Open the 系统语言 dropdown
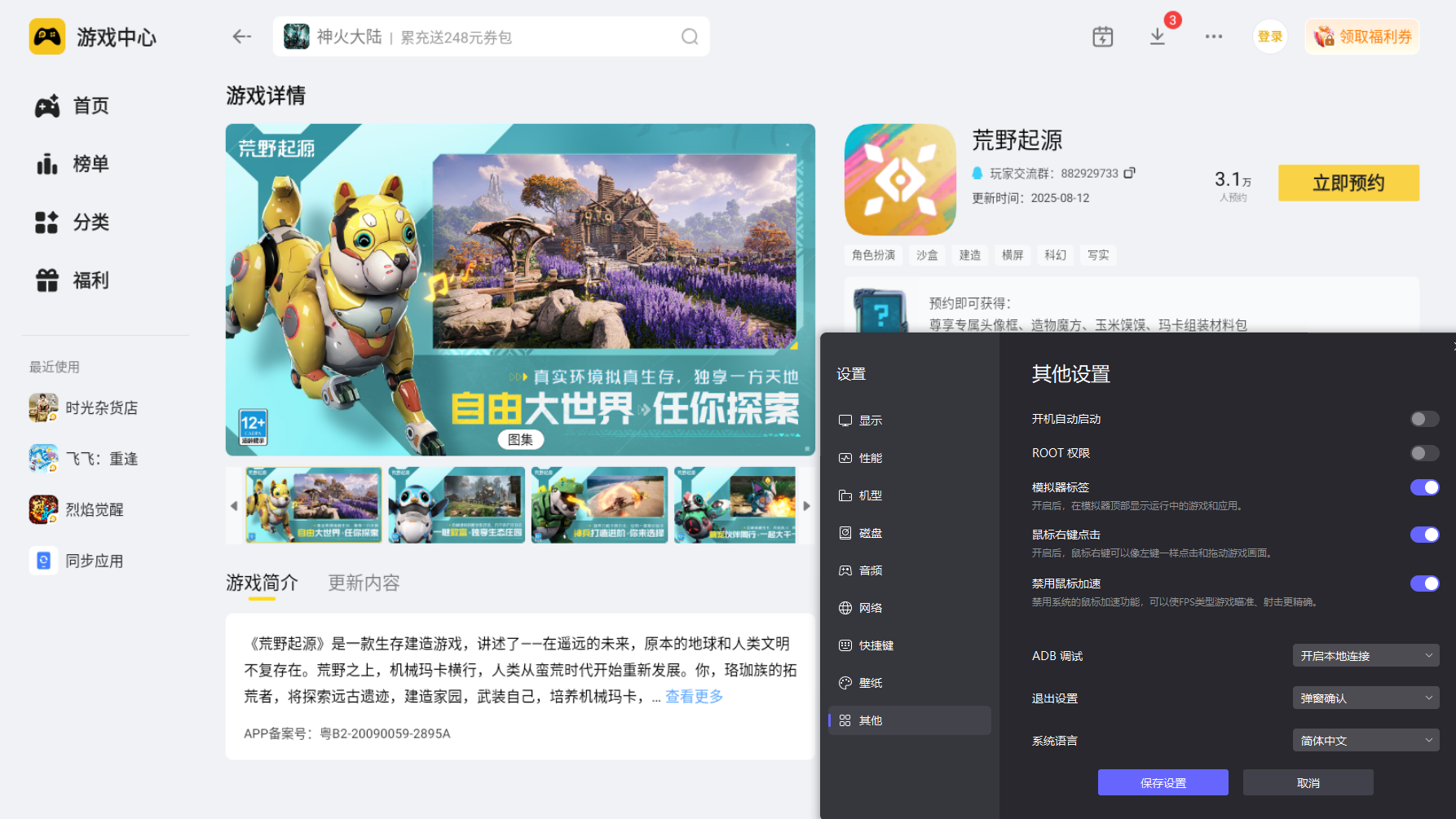Image resolution: width=1456 pixels, height=819 pixels. 1366,740
